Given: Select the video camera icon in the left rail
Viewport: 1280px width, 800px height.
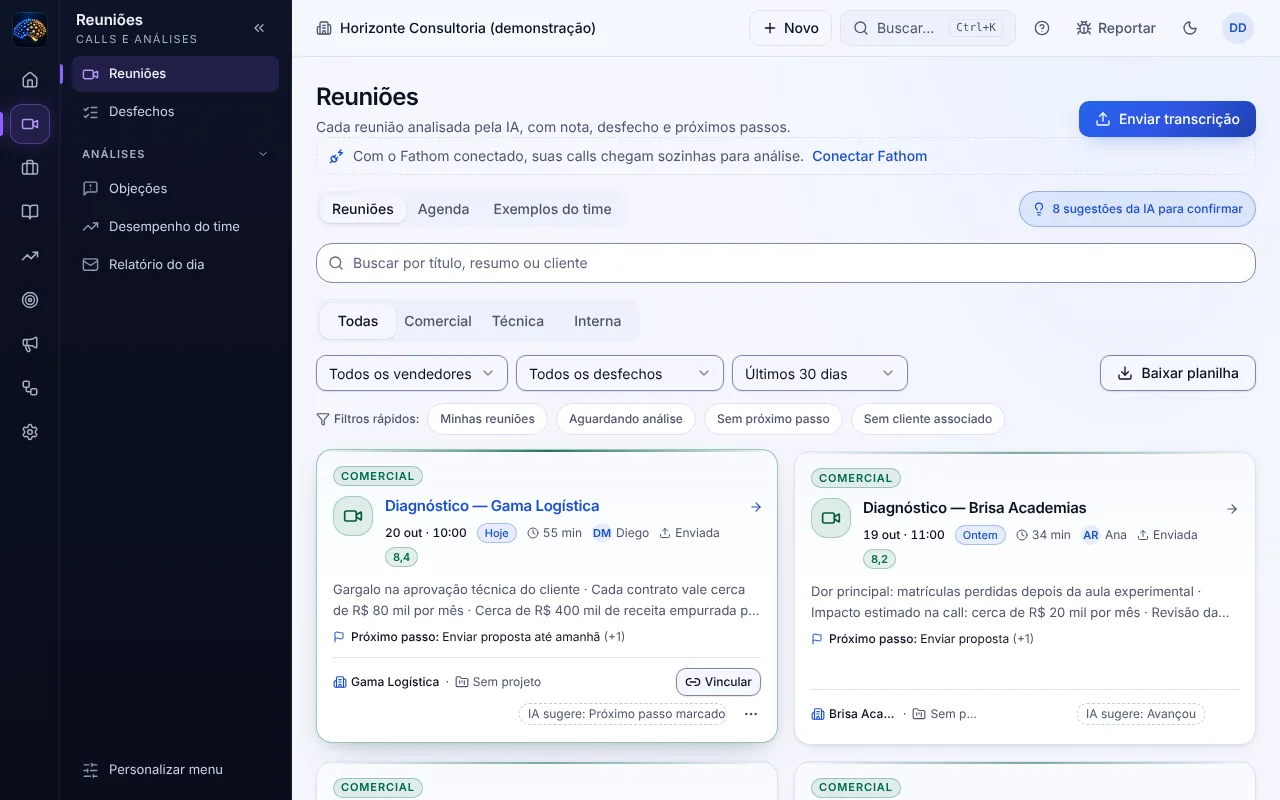Looking at the screenshot, I should point(30,124).
